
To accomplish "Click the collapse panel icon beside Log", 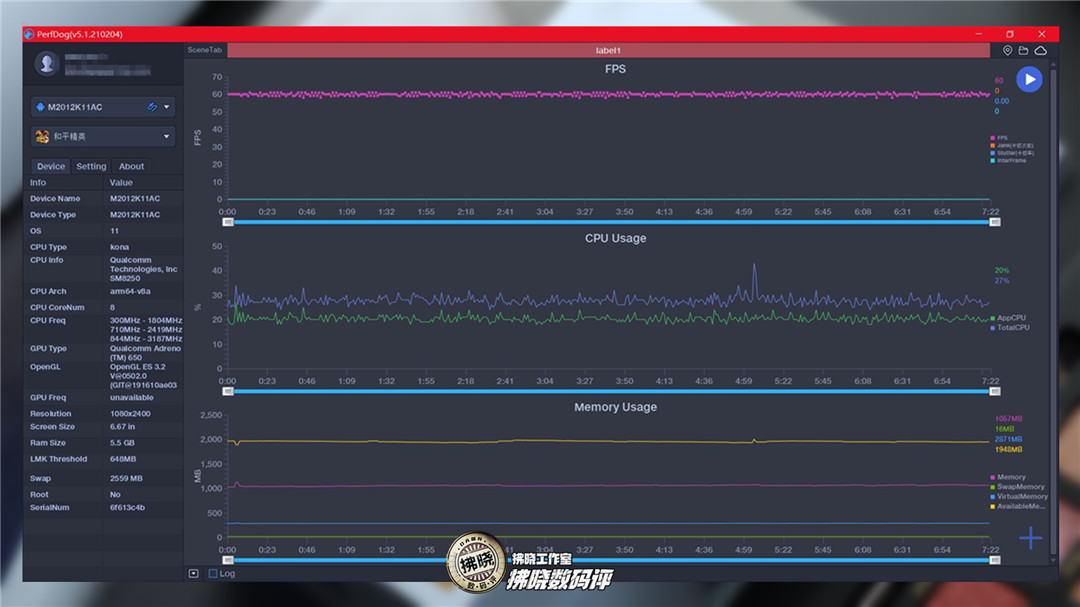I will pyautogui.click(x=194, y=573).
